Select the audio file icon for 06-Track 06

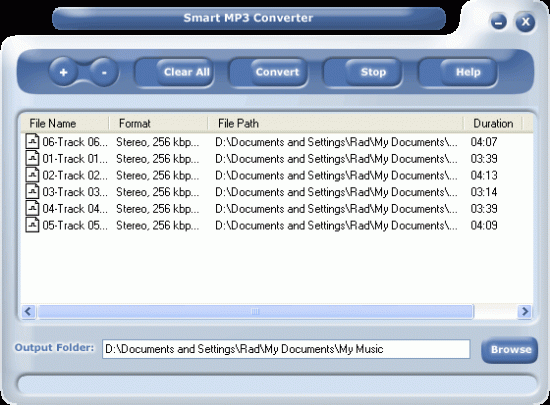[32, 142]
